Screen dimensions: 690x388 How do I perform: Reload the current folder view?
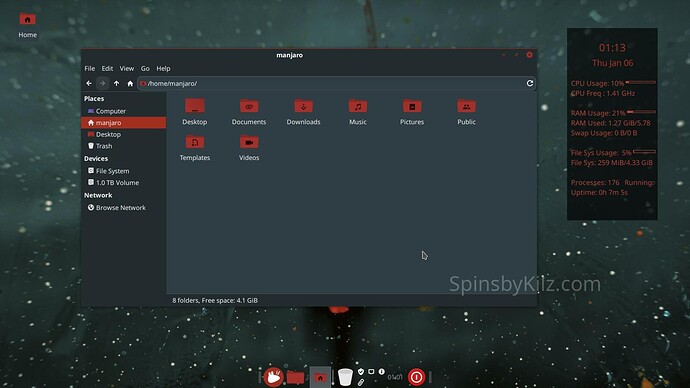click(x=530, y=83)
